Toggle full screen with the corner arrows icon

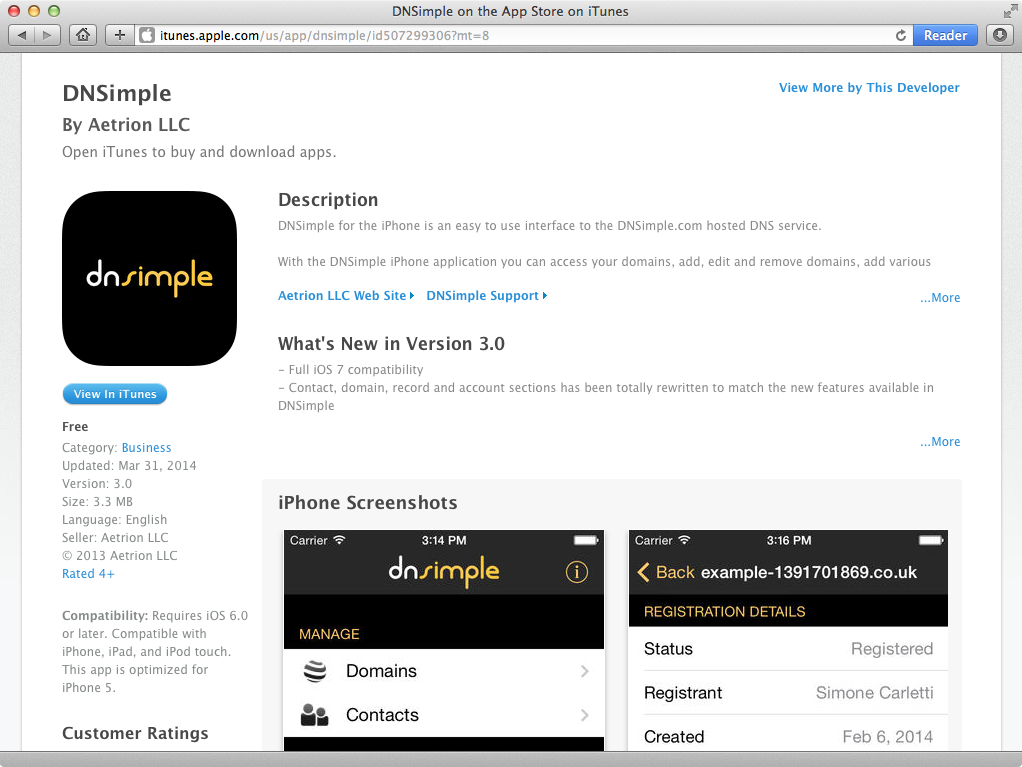tap(1010, 11)
